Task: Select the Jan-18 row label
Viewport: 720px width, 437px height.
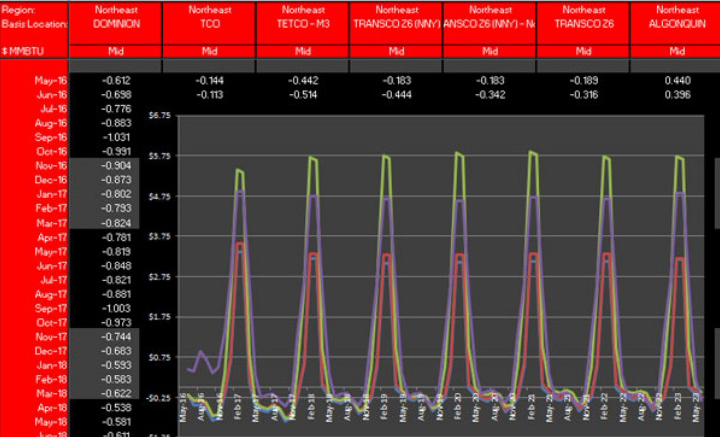Action: pyautogui.click(x=52, y=365)
